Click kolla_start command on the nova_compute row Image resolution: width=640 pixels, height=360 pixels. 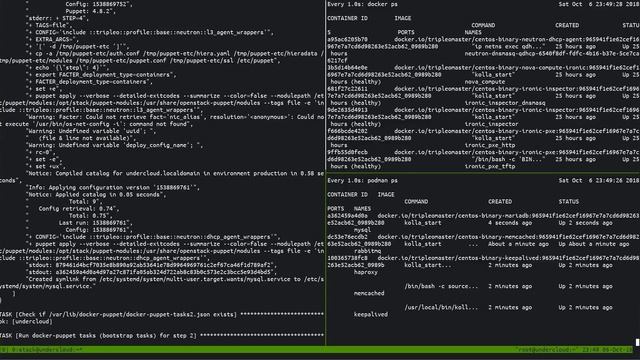(x=493, y=75)
